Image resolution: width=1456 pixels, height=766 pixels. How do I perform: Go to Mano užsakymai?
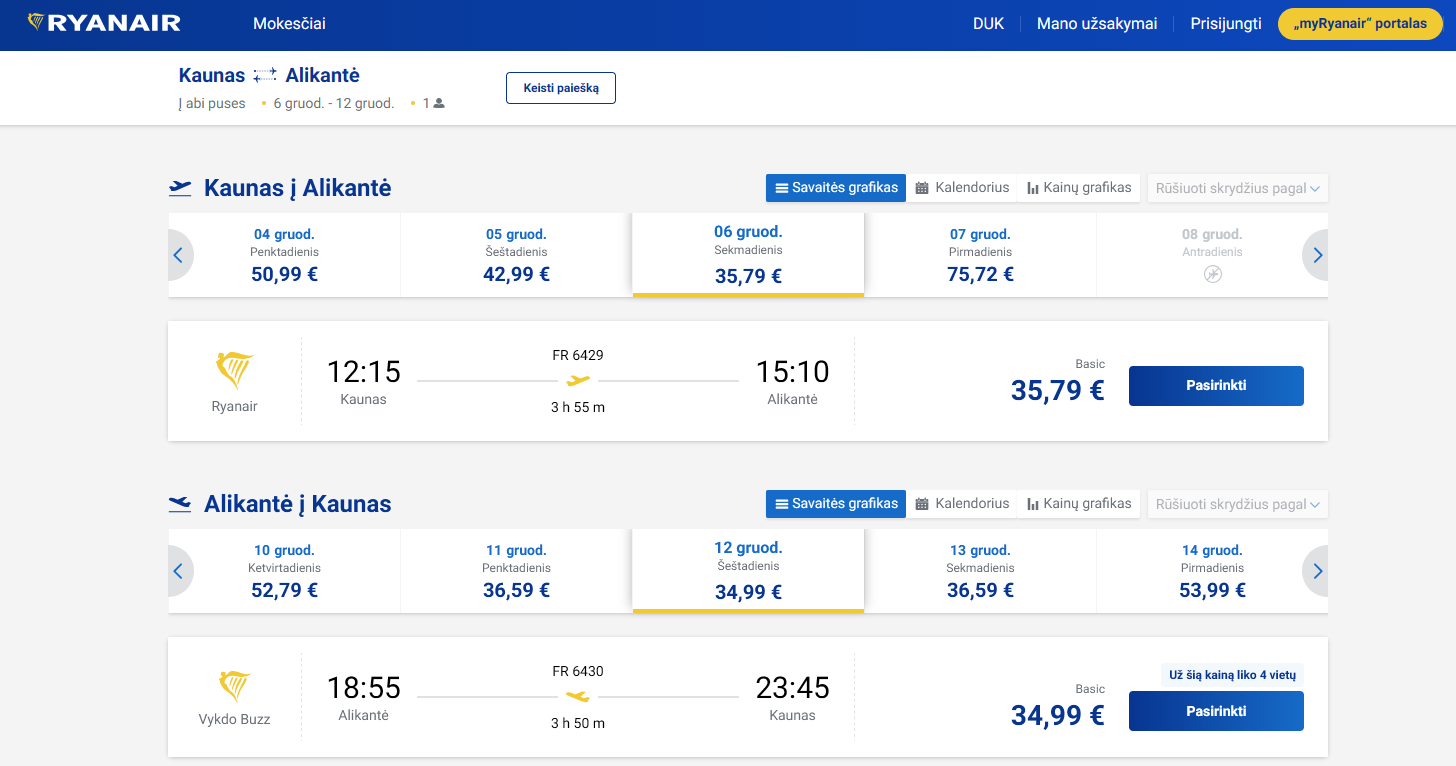click(x=1097, y=23)
